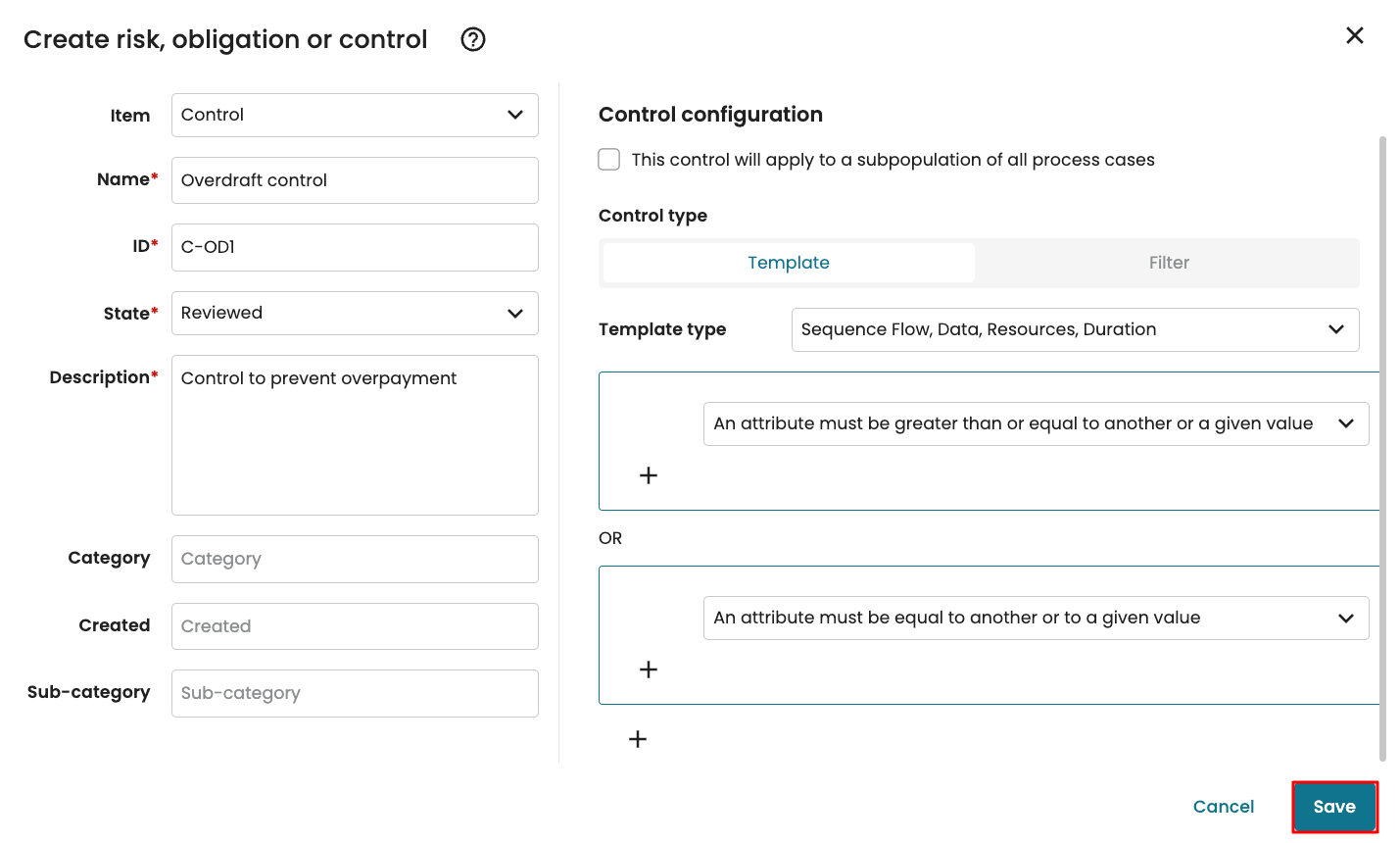The width and height of the screenshot is (1400, 843).
Task: Close the create control dialog
Action: click(1354, 35)
